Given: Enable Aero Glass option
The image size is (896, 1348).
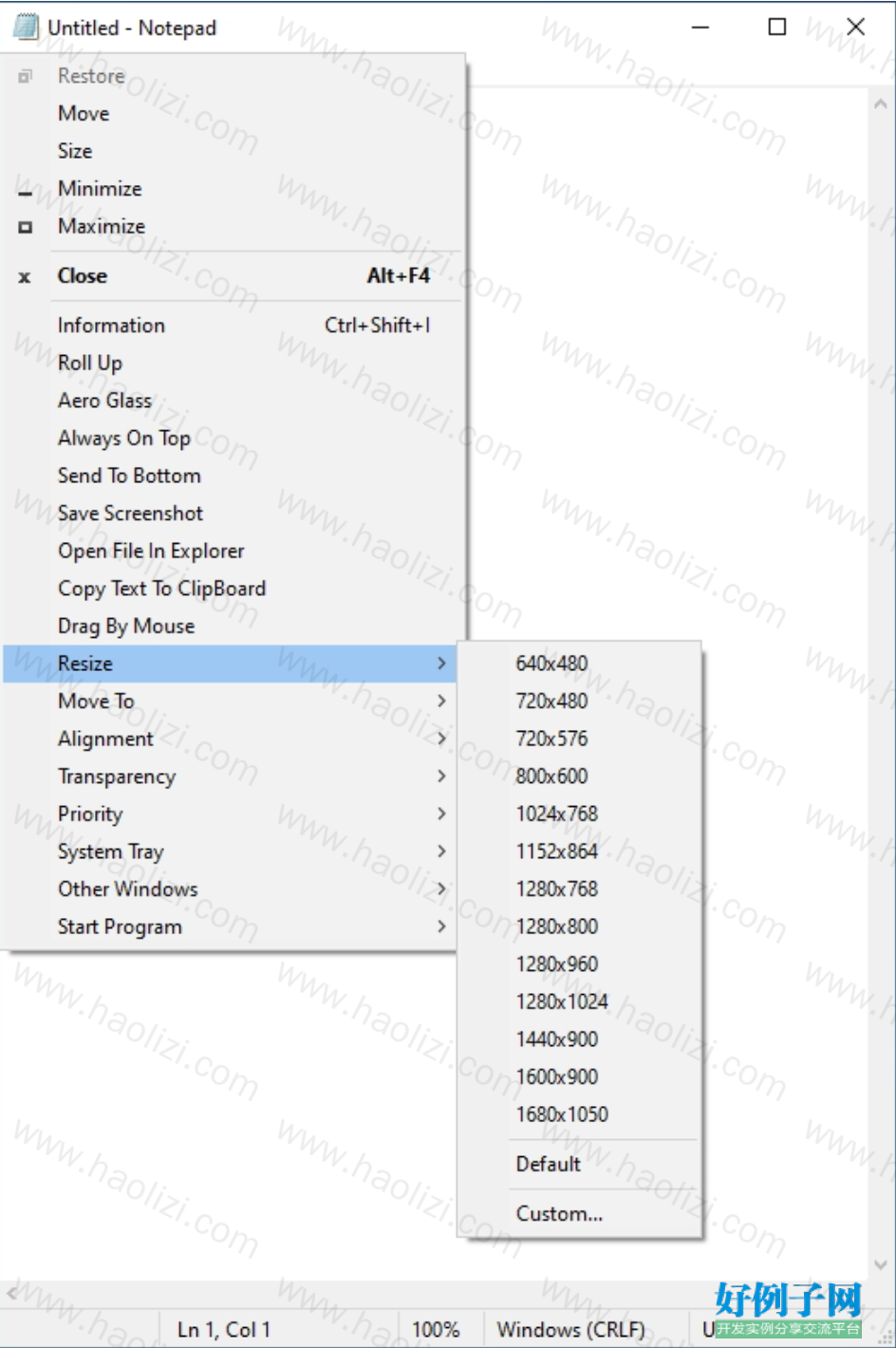Looking at the screenshot, I should (233, 401).
